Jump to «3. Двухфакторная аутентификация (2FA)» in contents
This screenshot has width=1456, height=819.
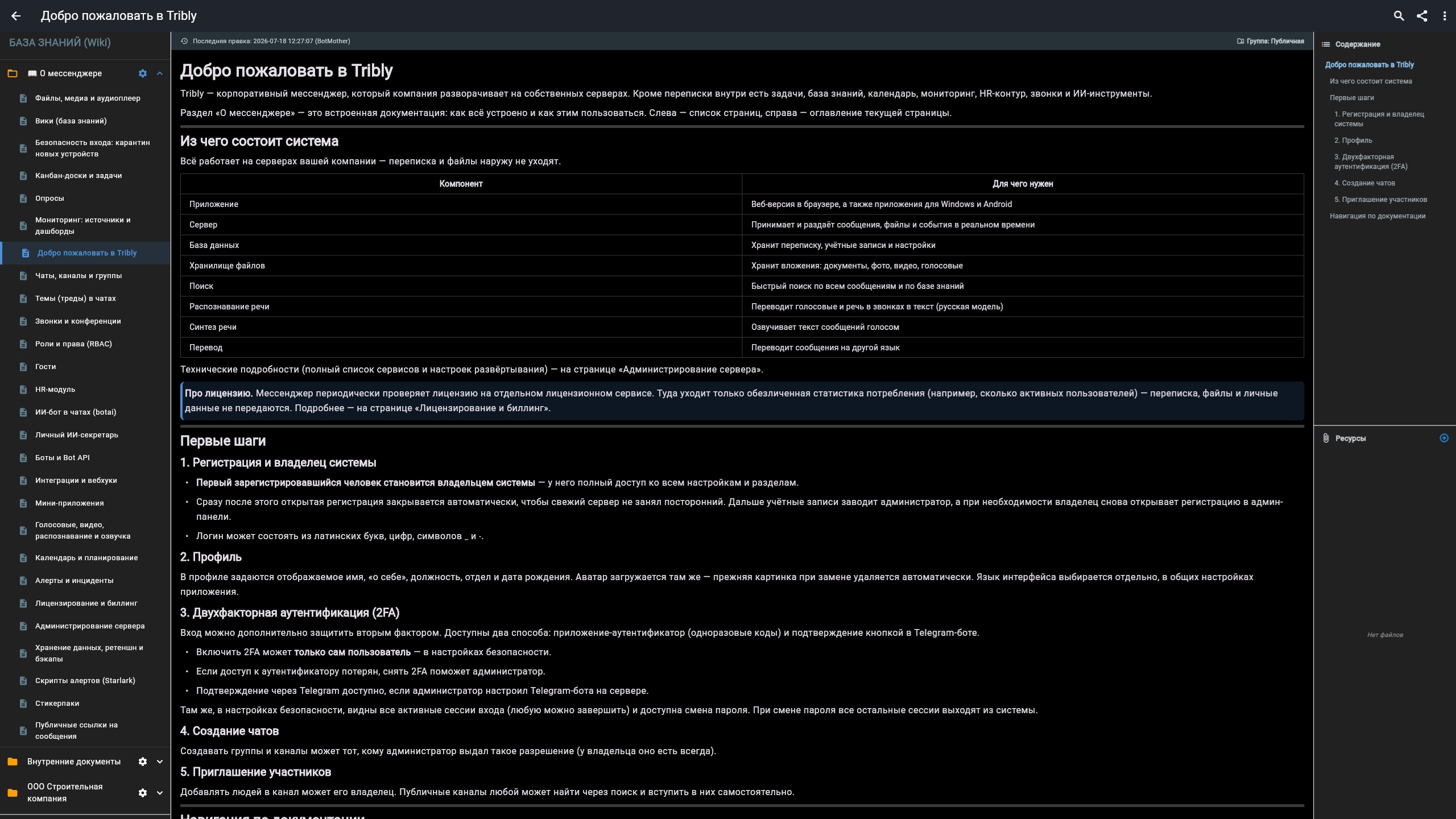[1371, 162]
